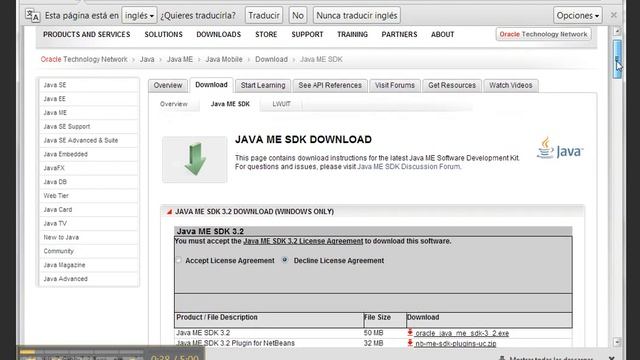Viewport: 640px width, 360px height.
Task: Select the LWUIT sub-tab
Action: 282,104
